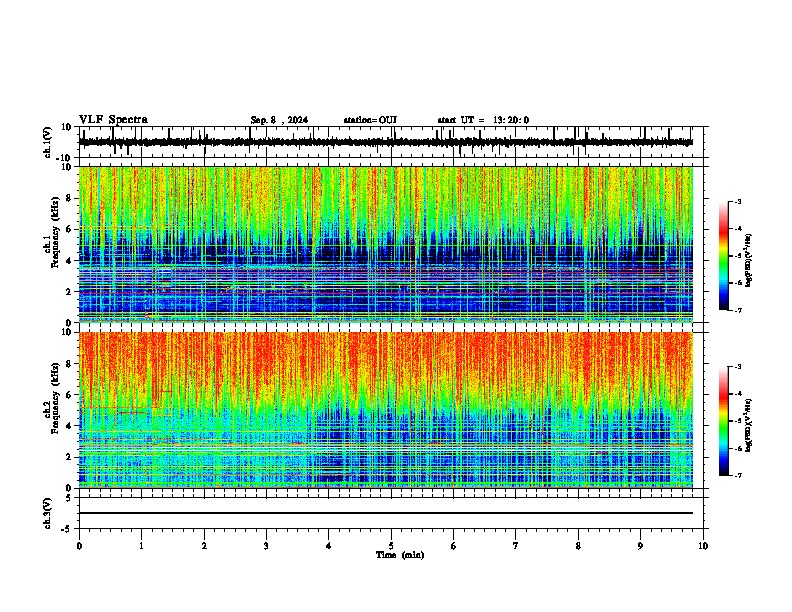
Task: Click time axis tick label "7"
Action: click(x=516, y=546)
